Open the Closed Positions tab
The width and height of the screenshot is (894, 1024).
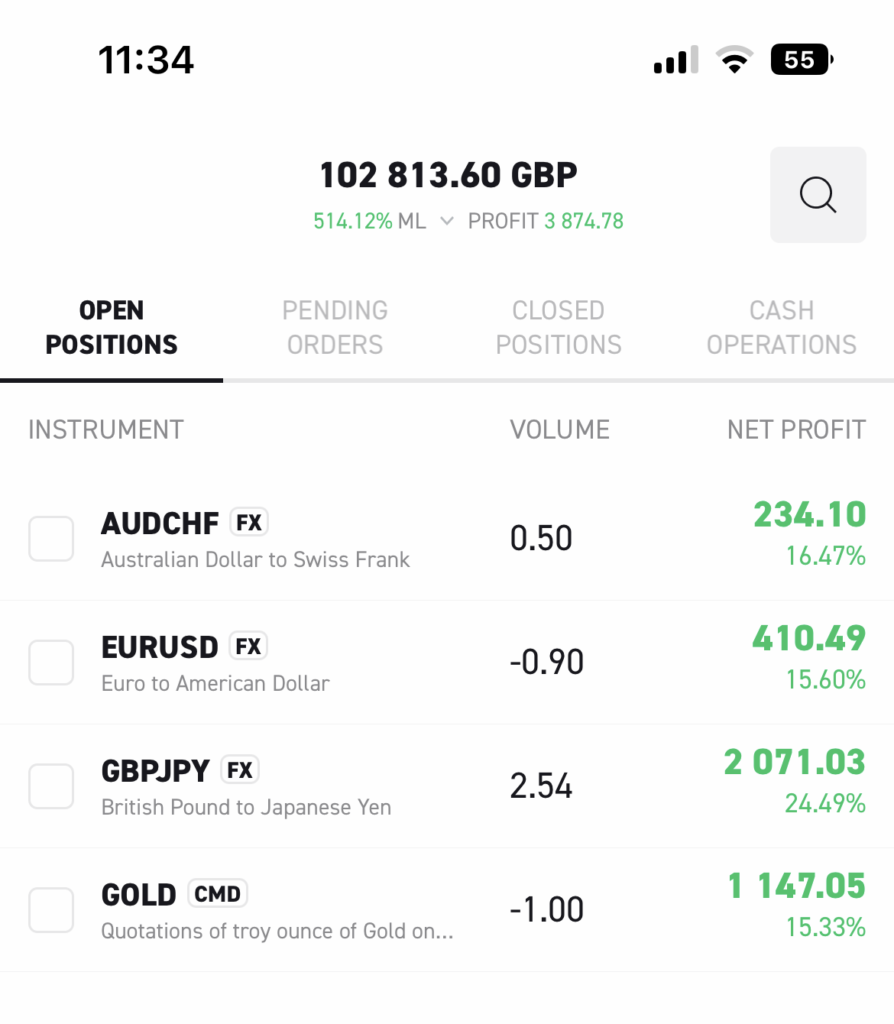click(x=558, y=327)
